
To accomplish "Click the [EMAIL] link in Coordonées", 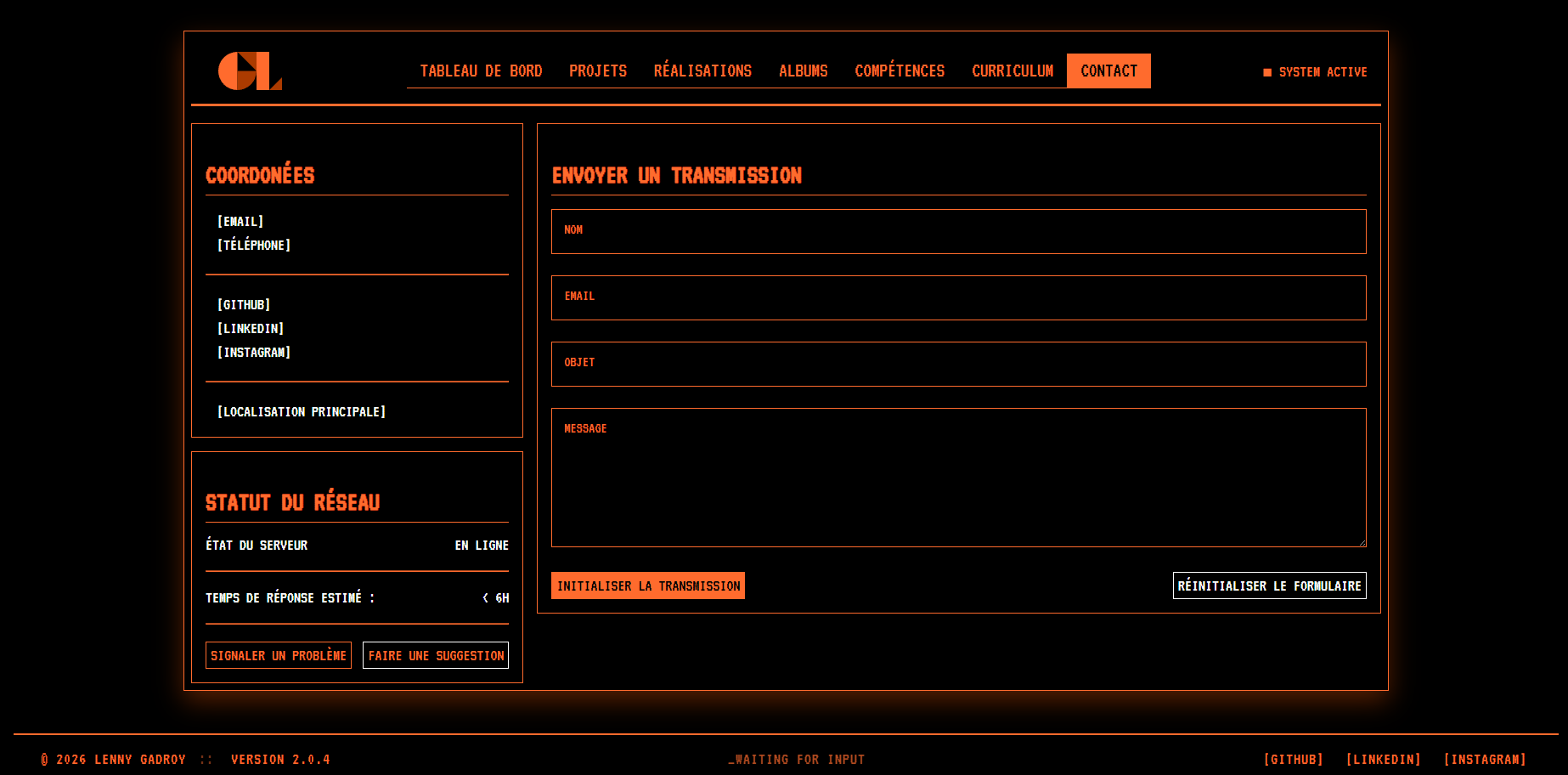I will 240,222.
